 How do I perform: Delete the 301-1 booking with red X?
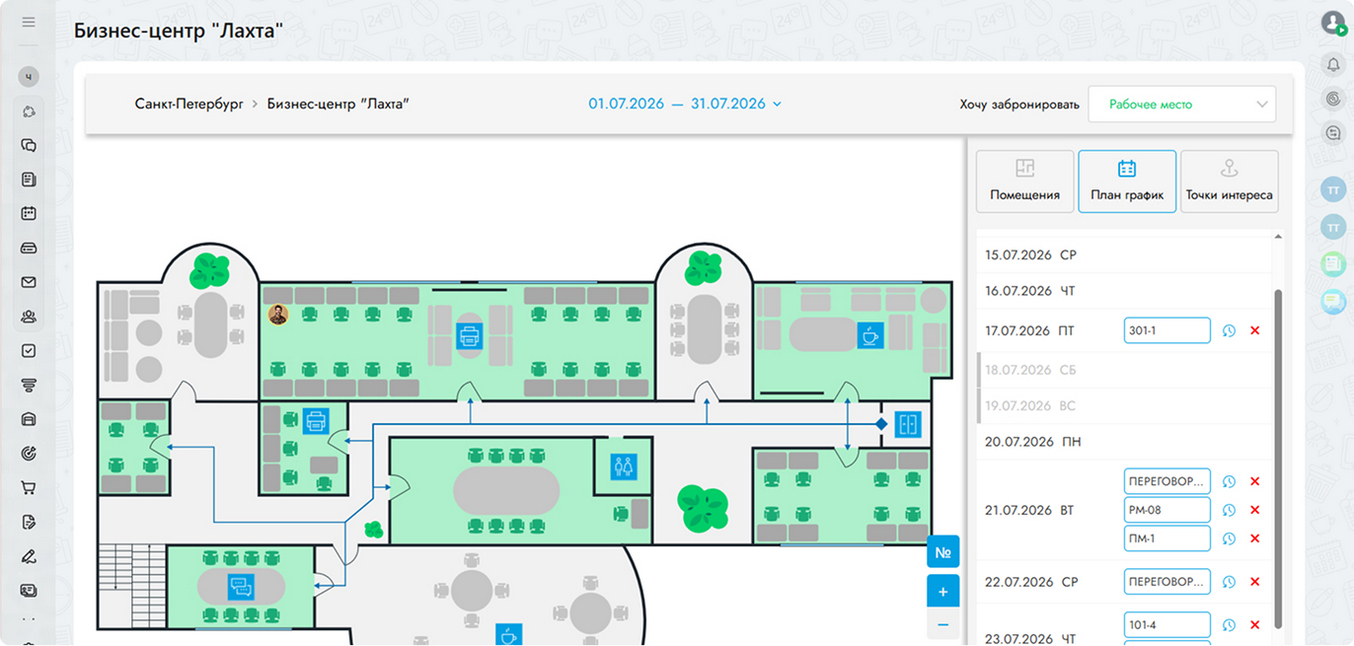1255,331
